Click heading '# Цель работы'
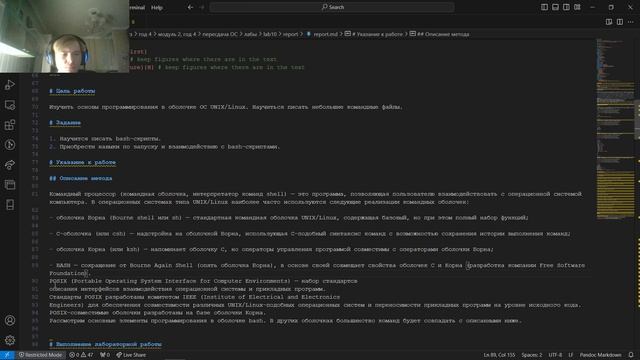The width and height of the screenshot is (640, 360). click(x=72, y=91)
